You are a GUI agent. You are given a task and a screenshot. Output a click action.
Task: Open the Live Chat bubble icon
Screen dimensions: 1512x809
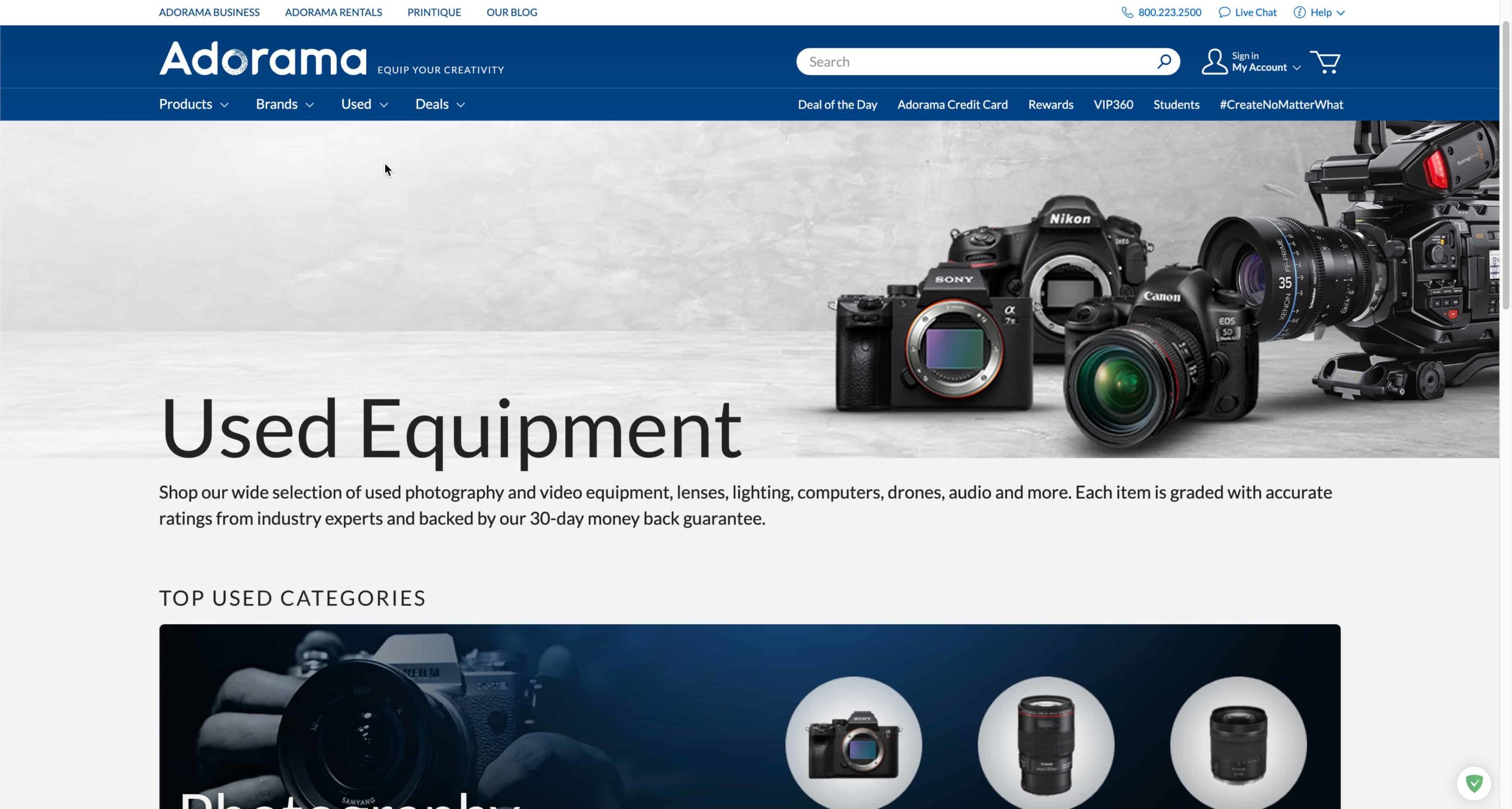pos(1224,12)
